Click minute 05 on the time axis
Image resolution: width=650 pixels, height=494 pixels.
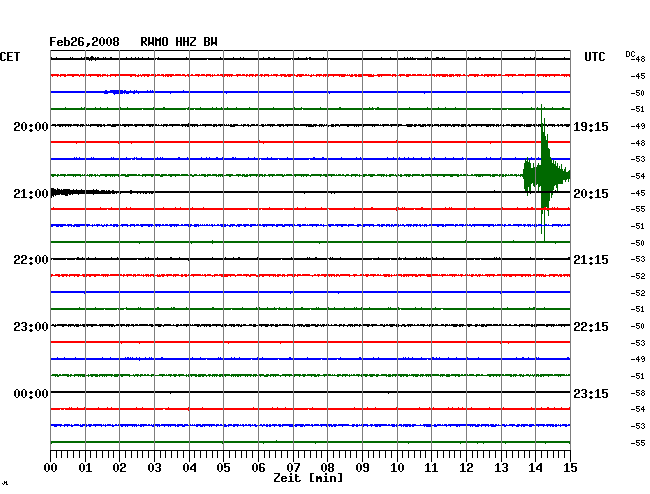(223, 468)
